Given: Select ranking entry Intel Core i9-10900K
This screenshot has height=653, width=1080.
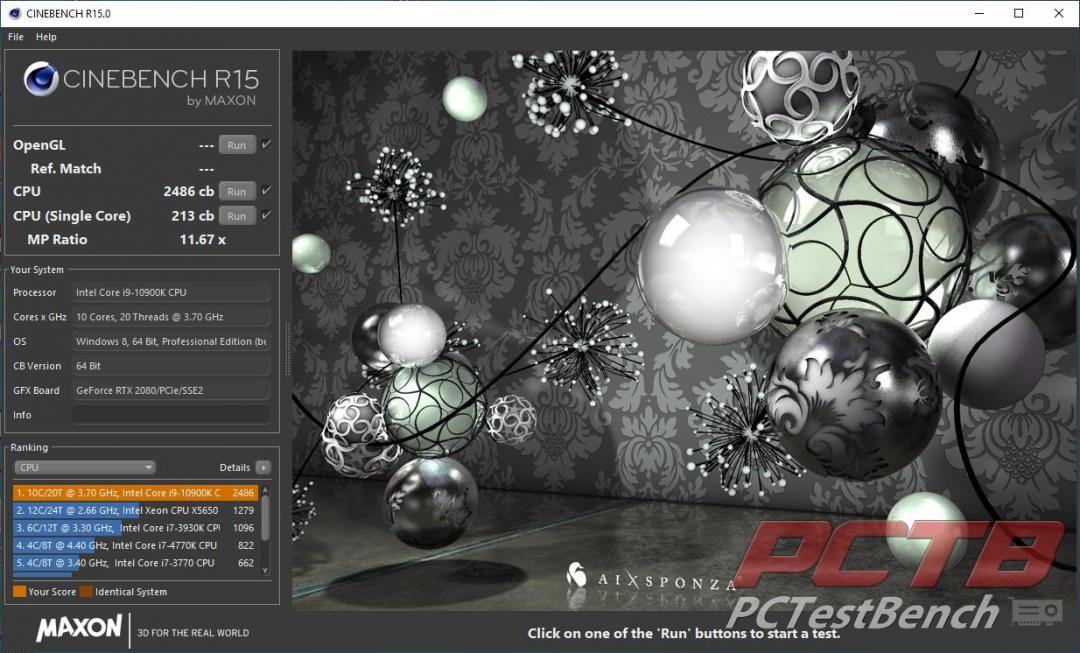Looking at the screenshot, I should pos(135,493).
